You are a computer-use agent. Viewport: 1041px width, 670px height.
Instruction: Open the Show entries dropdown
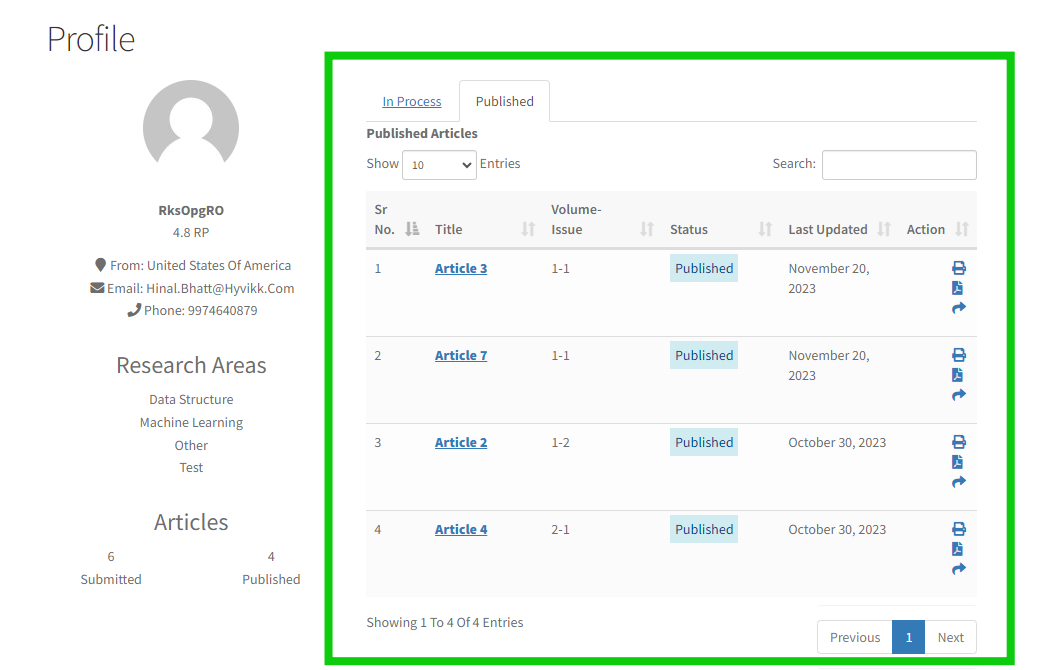point(439,165)
